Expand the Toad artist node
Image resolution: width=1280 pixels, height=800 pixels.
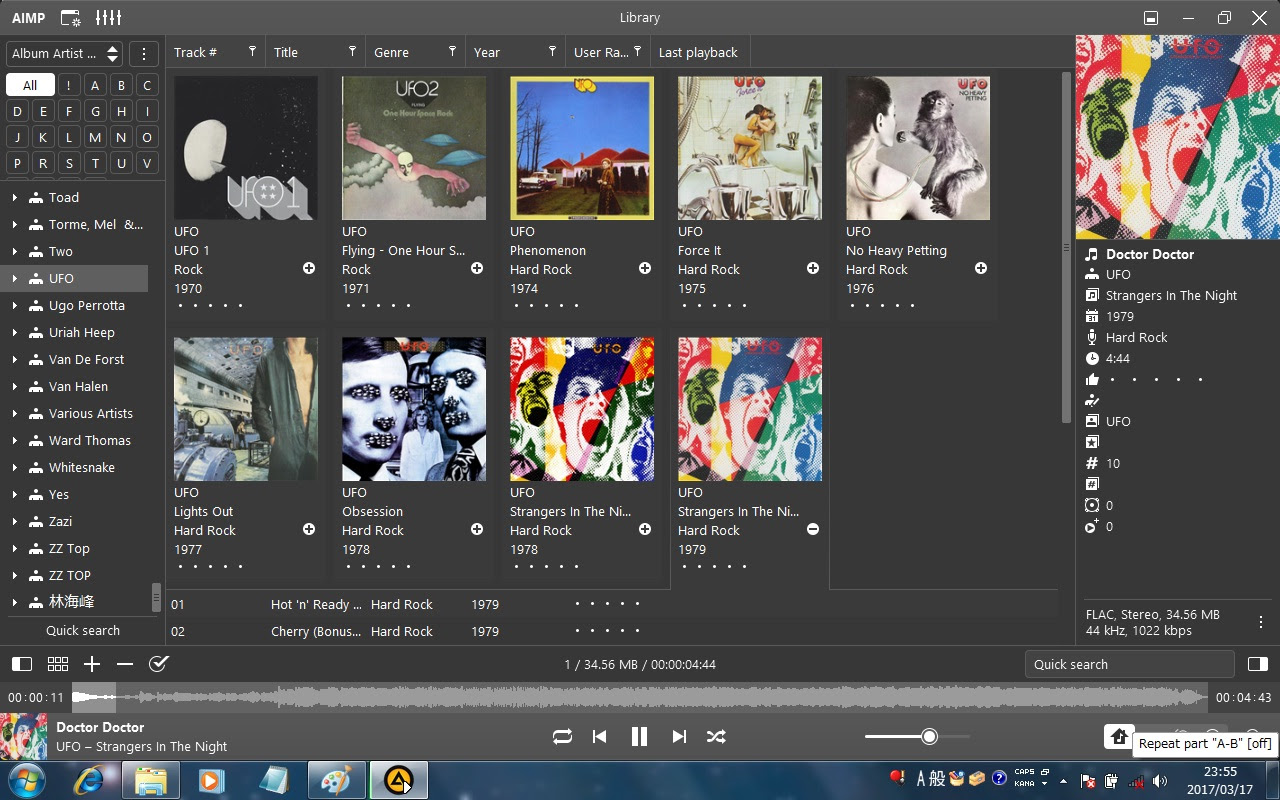coord(14,198)
